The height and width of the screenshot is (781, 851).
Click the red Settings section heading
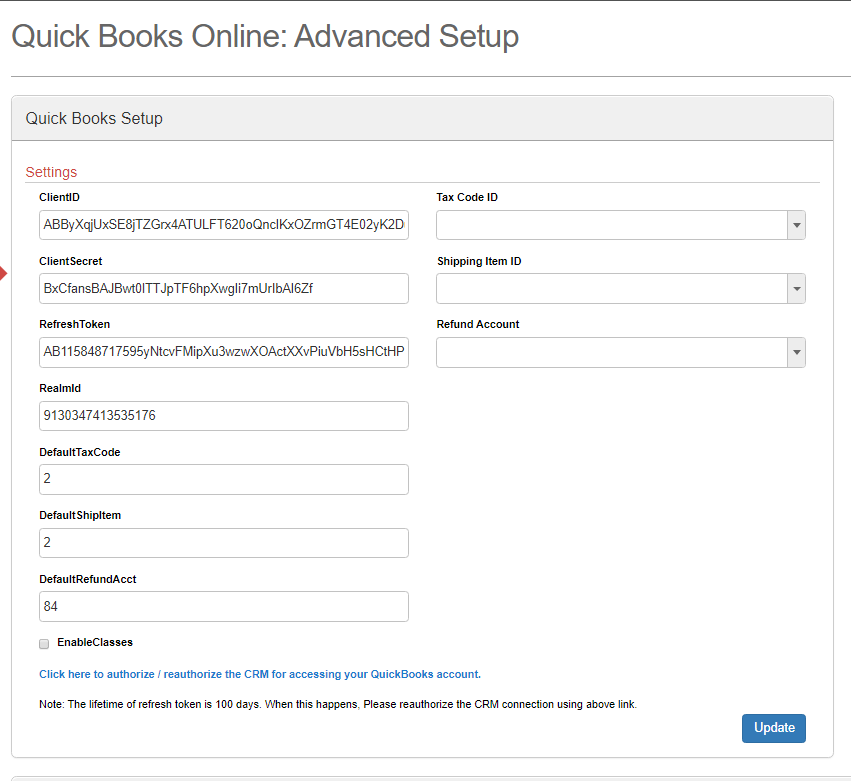[51, 172]
